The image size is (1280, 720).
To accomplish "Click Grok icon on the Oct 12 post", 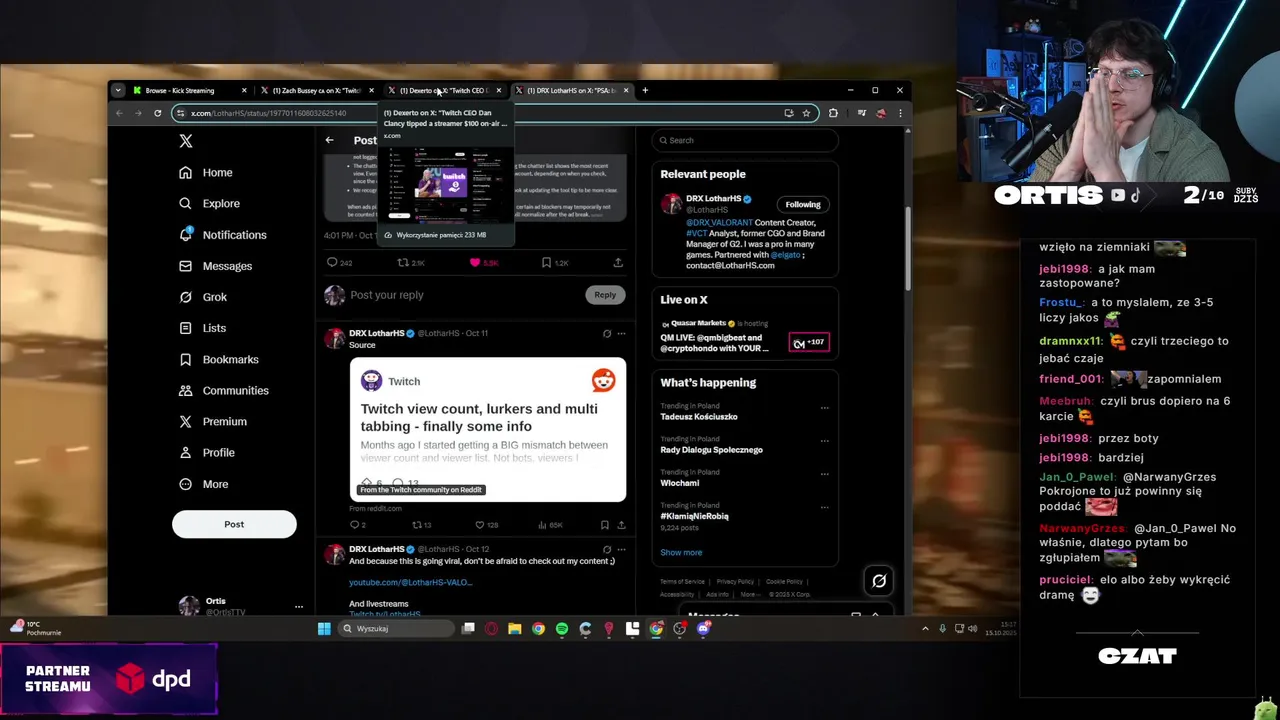I will click(x=606, y=549).
